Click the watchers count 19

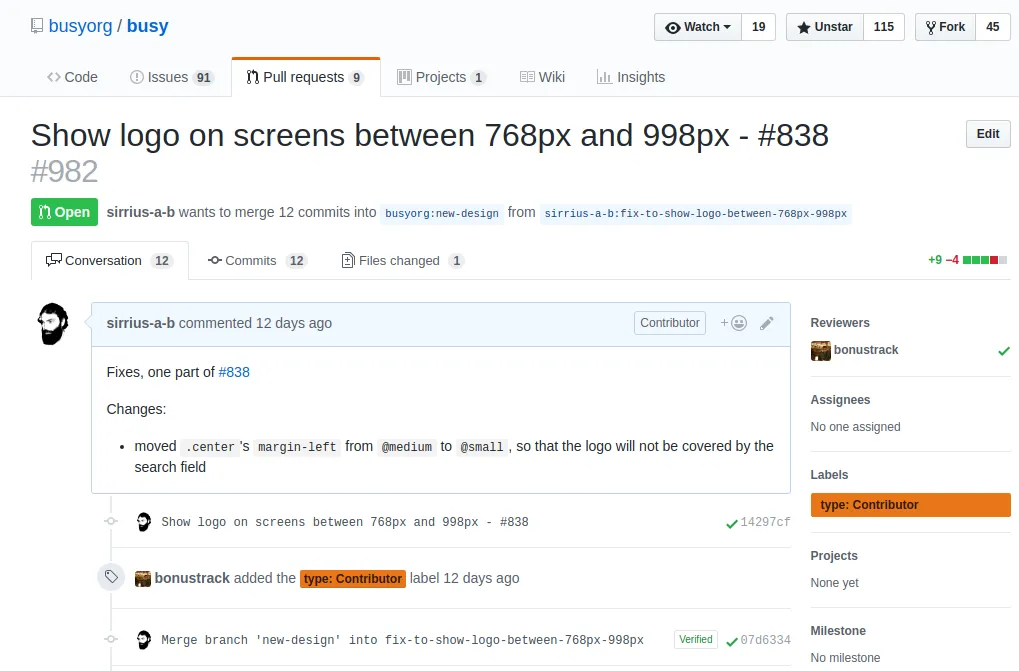tap(758, 27)
